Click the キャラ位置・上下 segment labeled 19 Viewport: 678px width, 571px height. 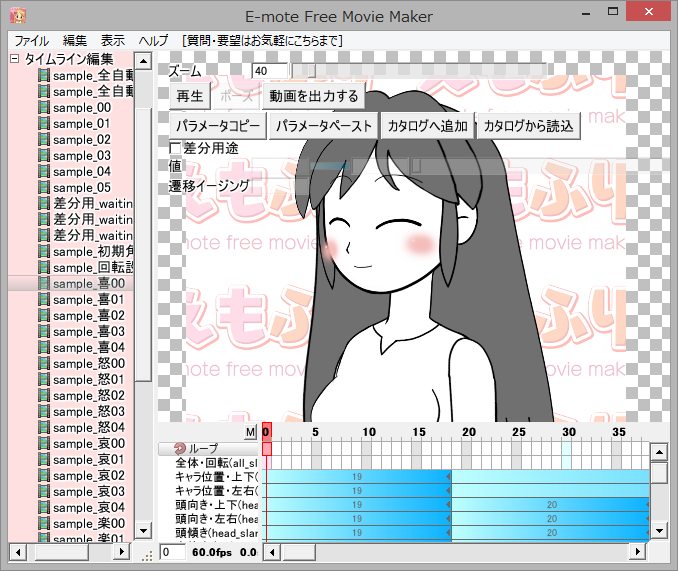(x=357, y=477)
